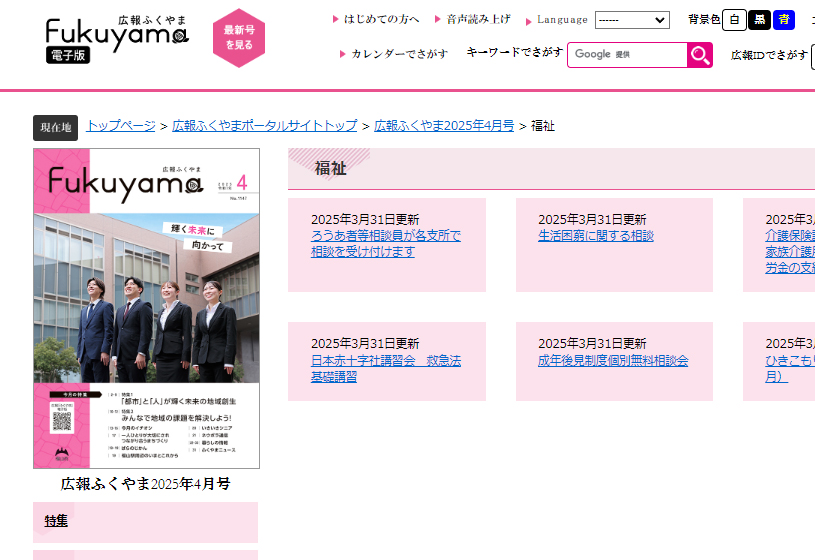Set background color to black (黒)
The width and height of the screenshot is (815, 560).
click(759, 20)
